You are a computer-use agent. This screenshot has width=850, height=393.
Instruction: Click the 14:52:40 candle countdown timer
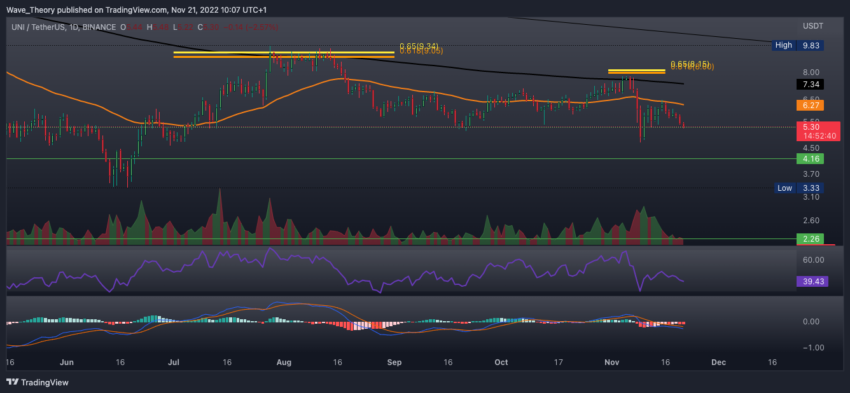tap(810, 136)
